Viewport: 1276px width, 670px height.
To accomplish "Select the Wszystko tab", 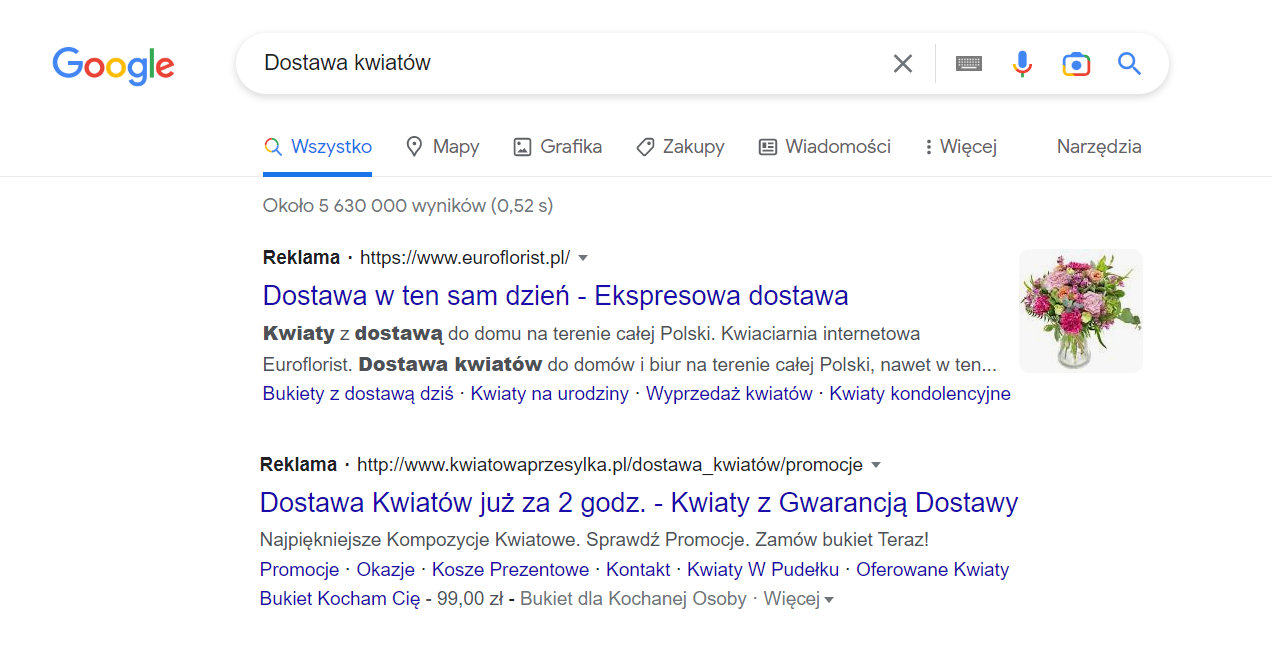I will point(318,147).
